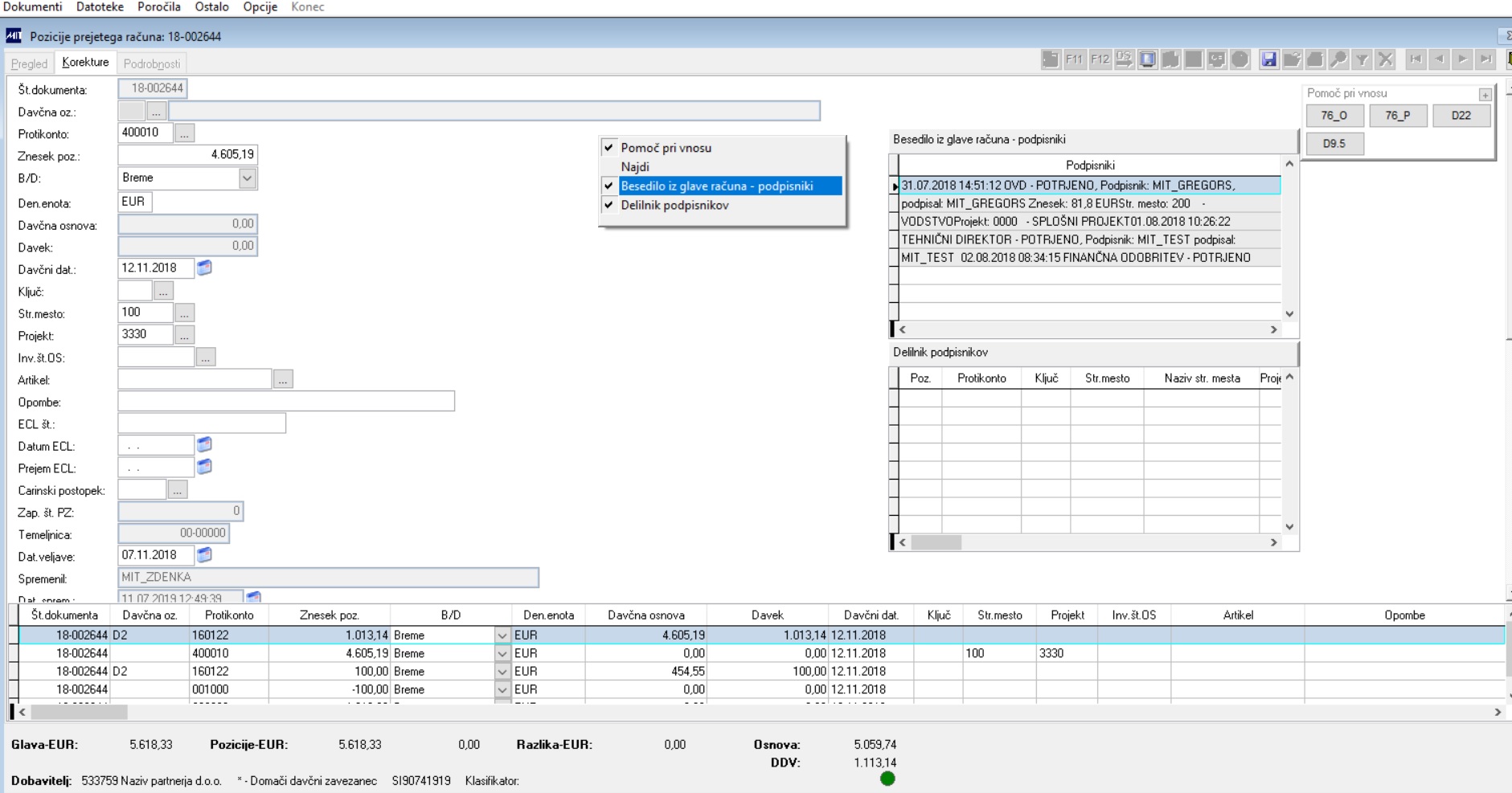This screenshot has width=1512, height=793.
Task: Open calendar picker next to Datum ECL
Action: point(205,444)
